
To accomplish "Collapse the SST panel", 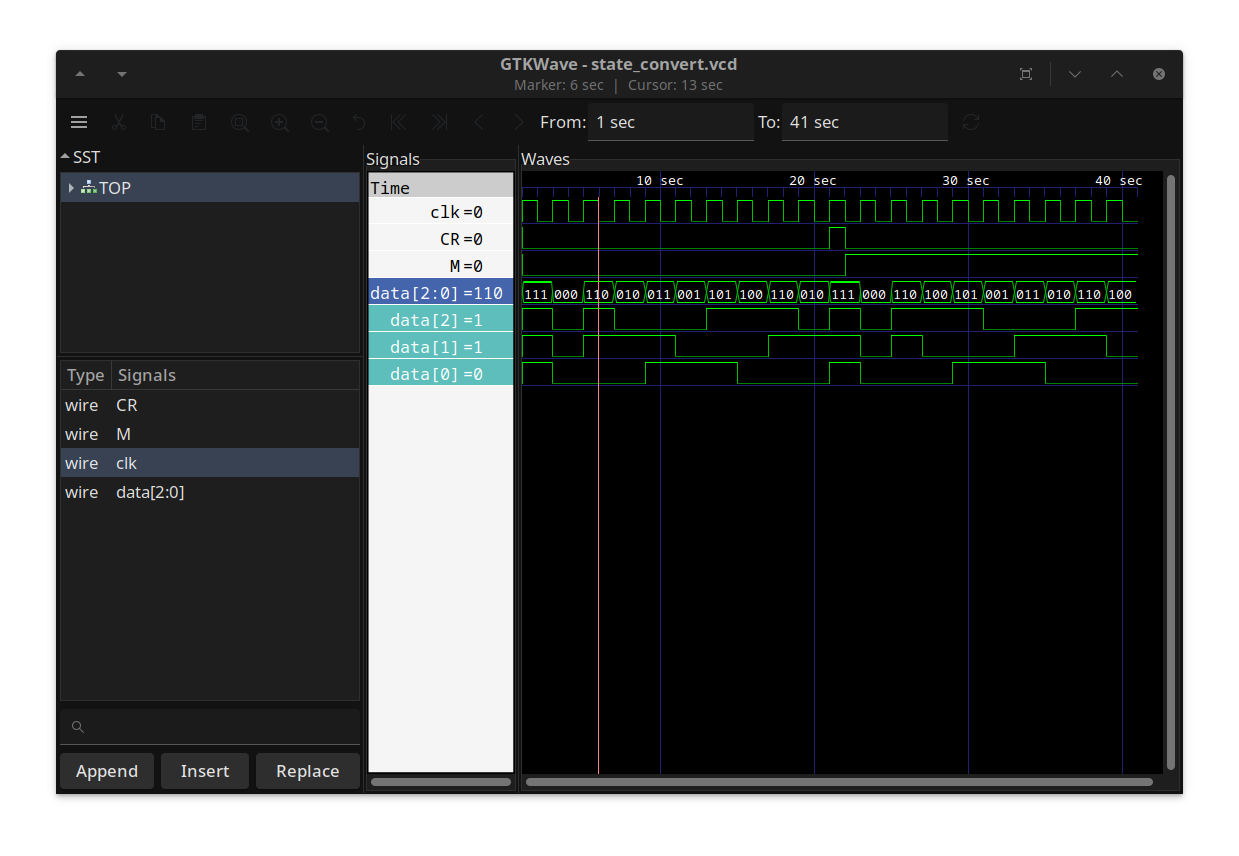I will point(66,157).
